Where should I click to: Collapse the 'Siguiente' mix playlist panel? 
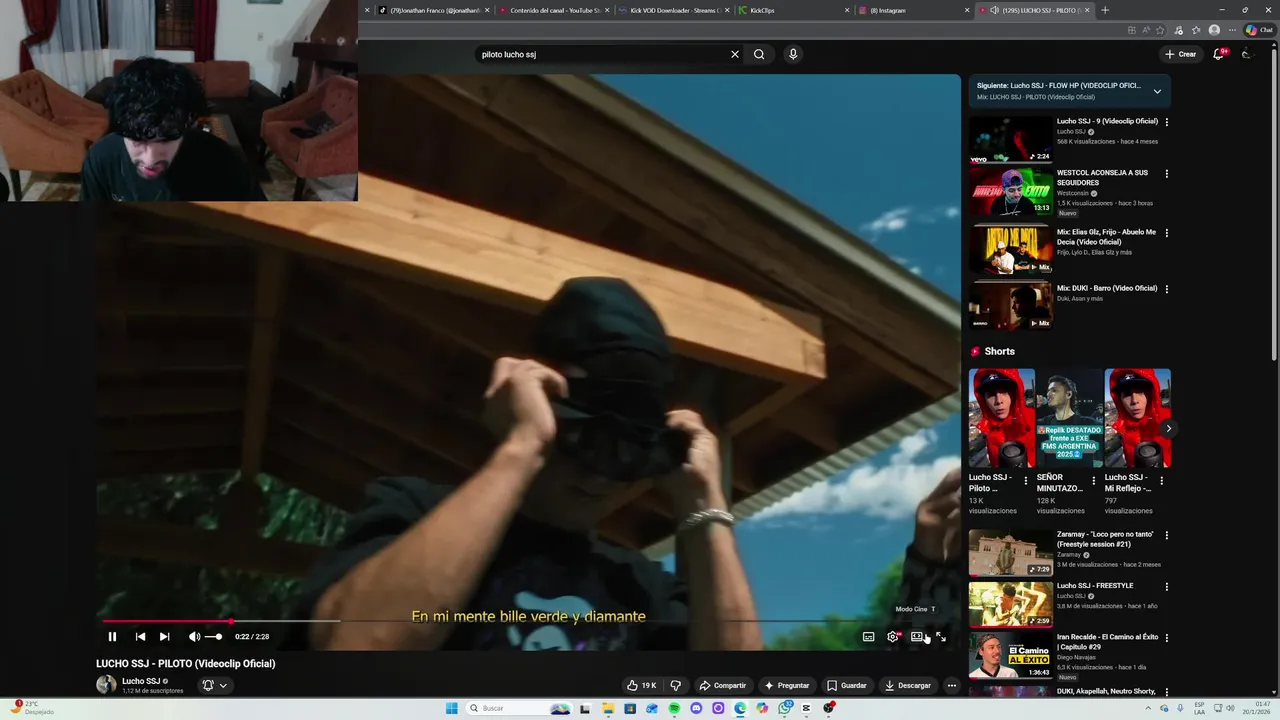pyautogui.click(x=1157, y=91)
